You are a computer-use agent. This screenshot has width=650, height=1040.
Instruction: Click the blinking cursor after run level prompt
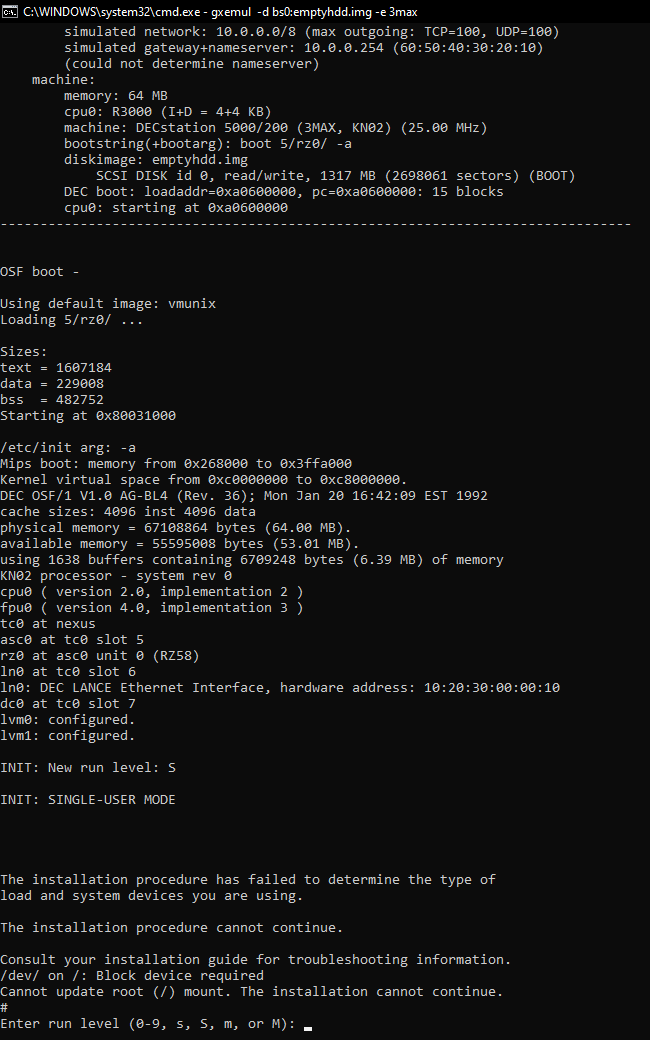click(308, 1025)
